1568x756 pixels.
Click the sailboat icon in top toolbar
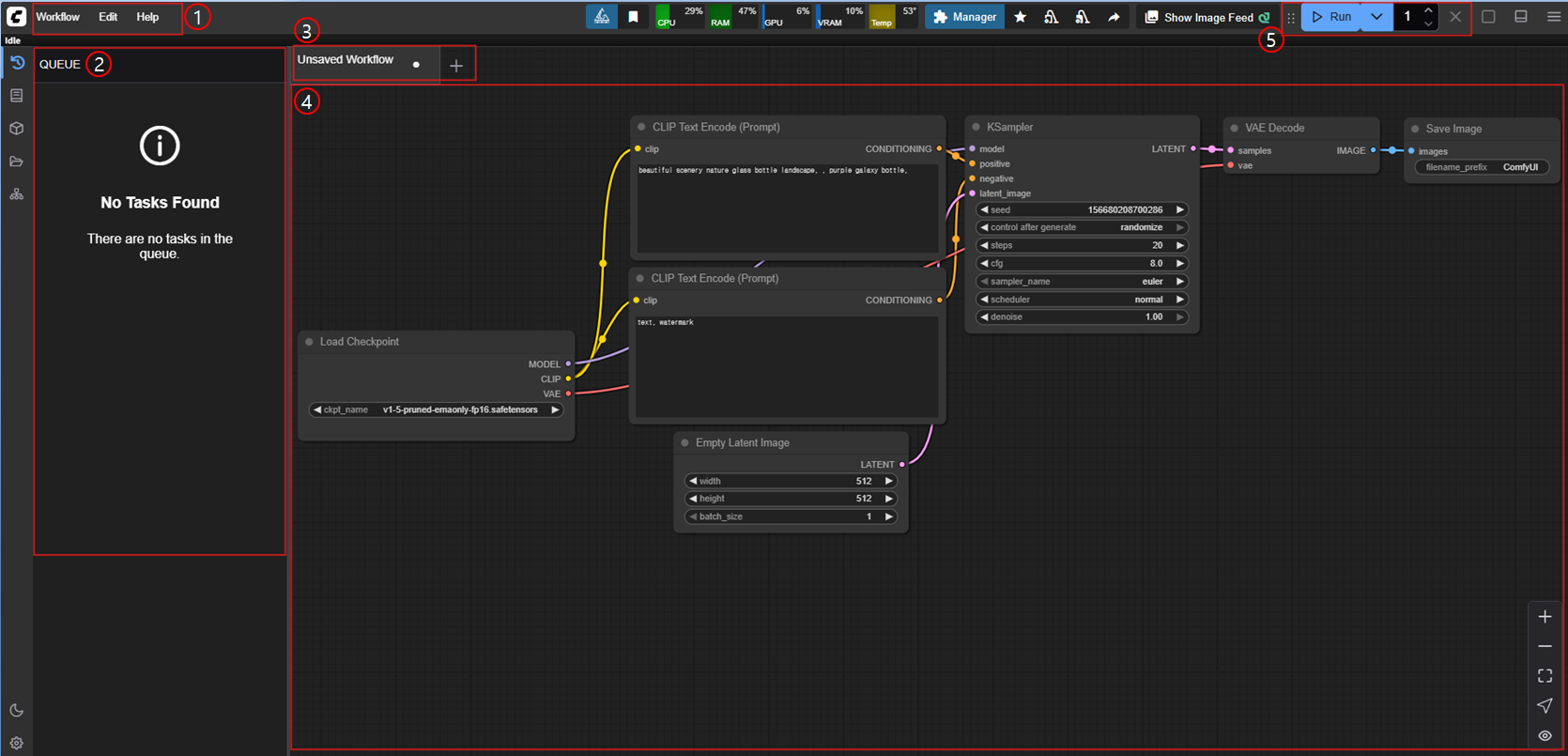602,17
